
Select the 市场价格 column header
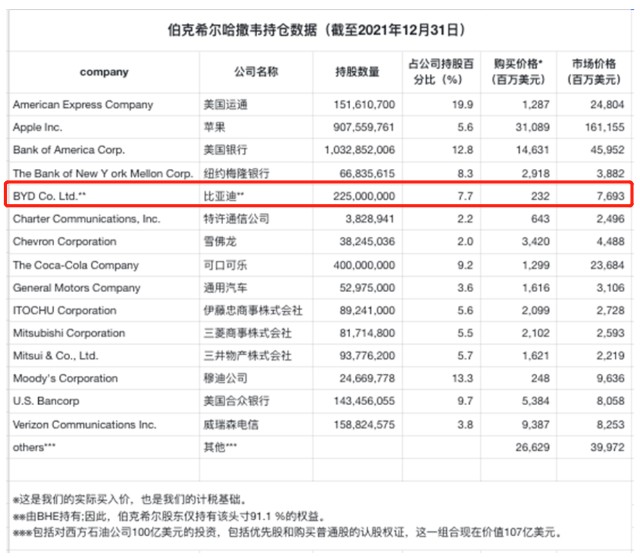(x=594, y=71)
